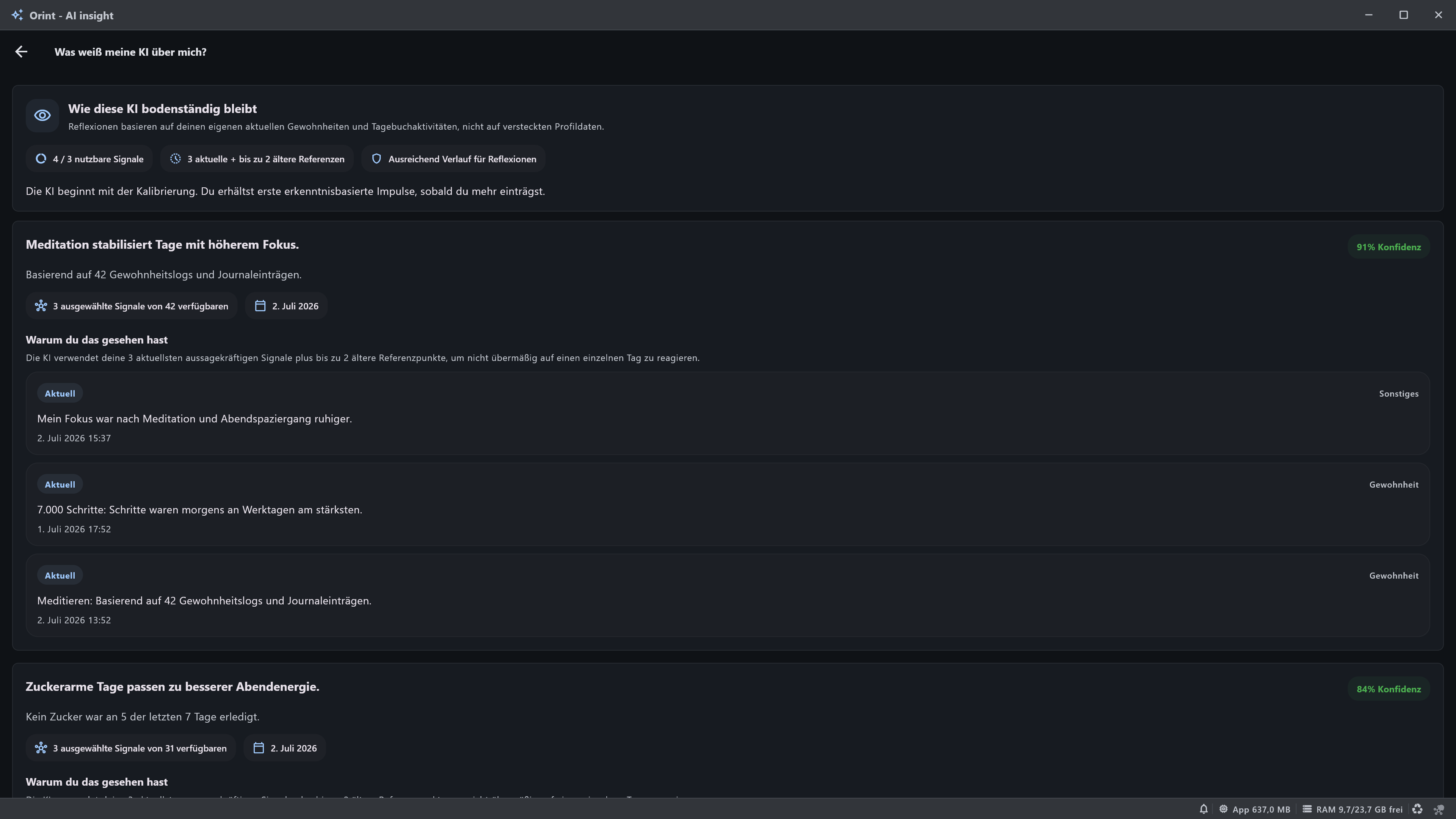Click chip icon beside App memory readout
This screenshot has width=1456, height=819.
pyautogui.click(x=1223, y=810)
